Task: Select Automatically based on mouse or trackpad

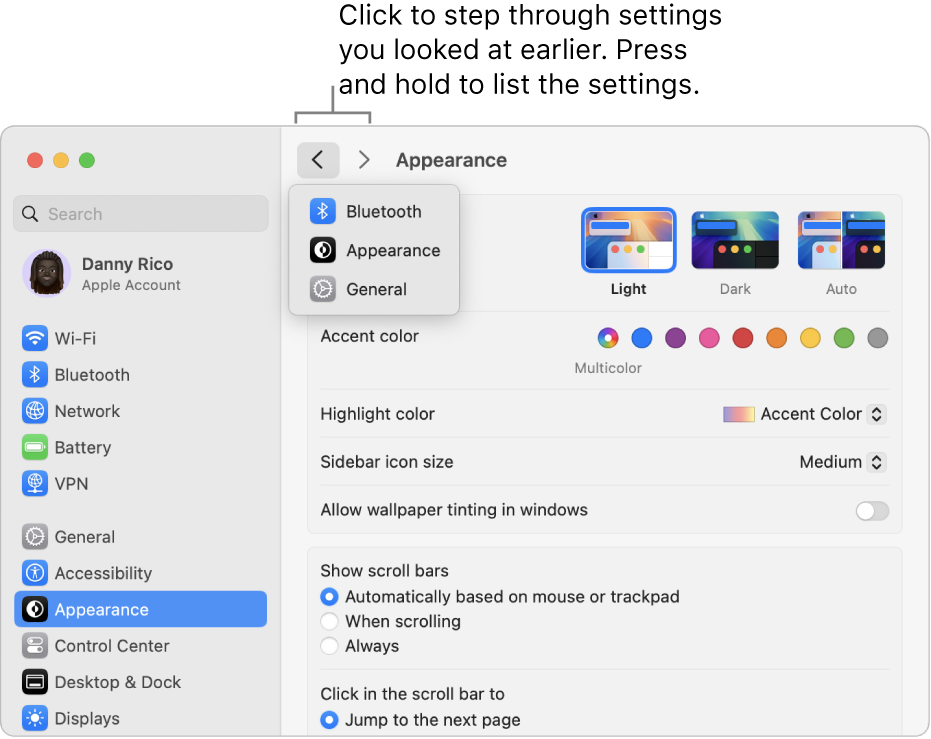Action: 330,597
